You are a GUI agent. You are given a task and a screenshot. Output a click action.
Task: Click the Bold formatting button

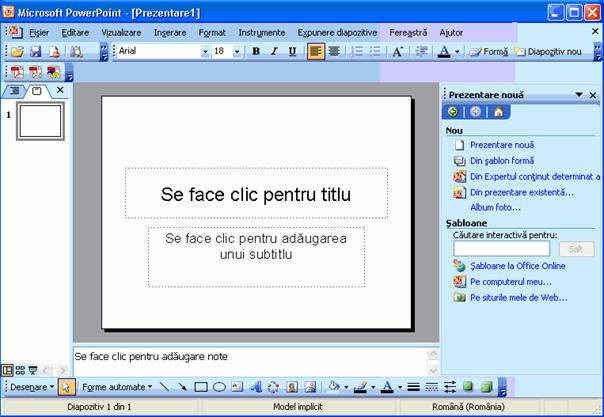(x=256, y=51)
